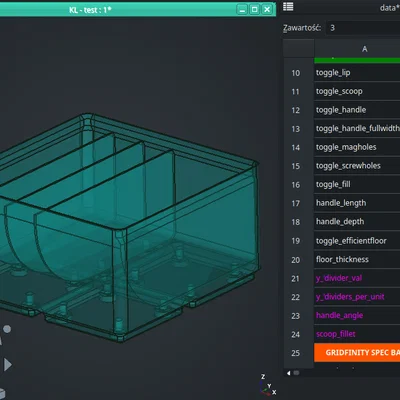Select the floor_thickness cell
This screenshot has width=400, height=400.
point(357,260)
